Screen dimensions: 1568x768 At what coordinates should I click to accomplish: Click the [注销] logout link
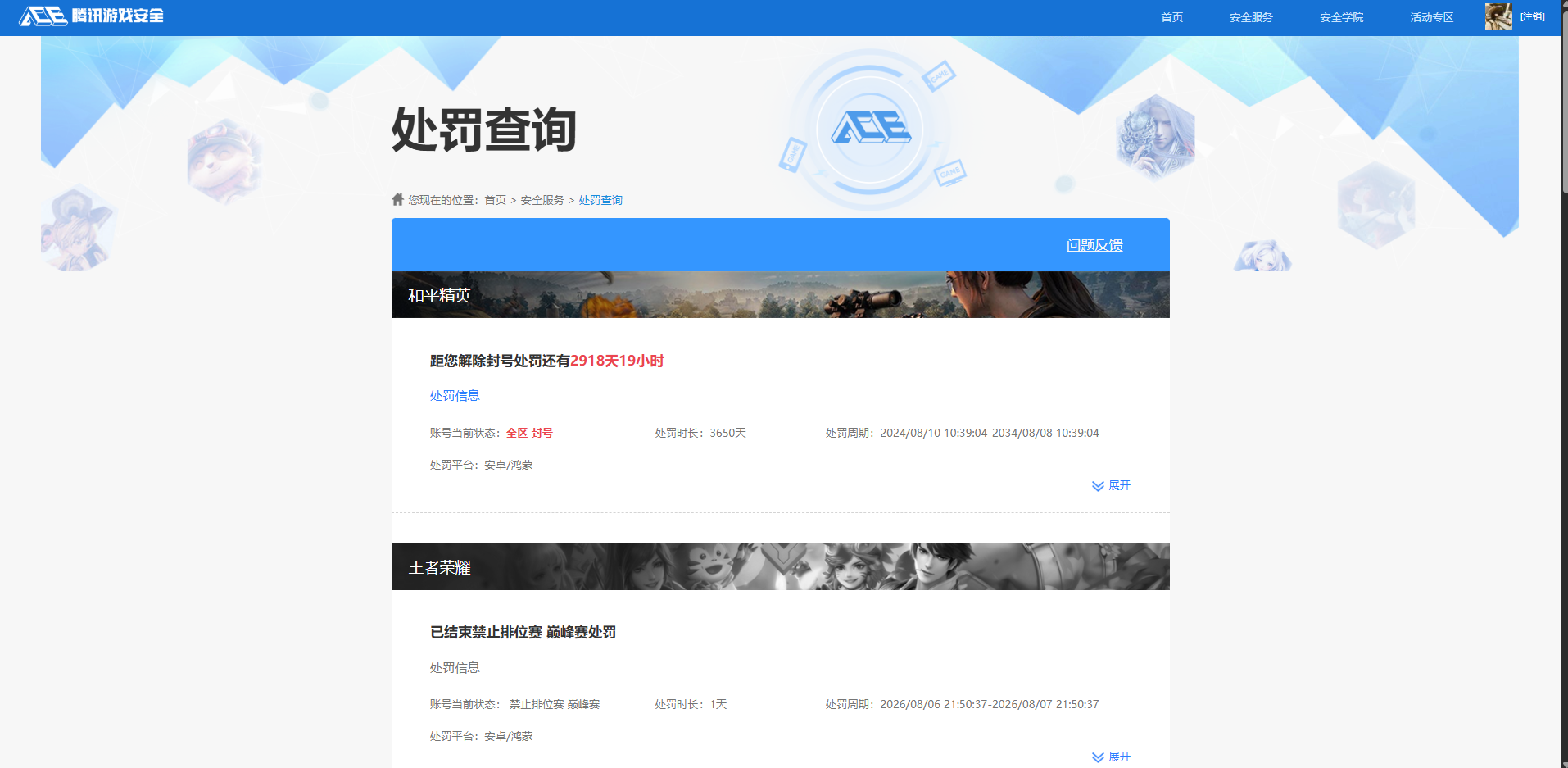(x=1533, y=17)
